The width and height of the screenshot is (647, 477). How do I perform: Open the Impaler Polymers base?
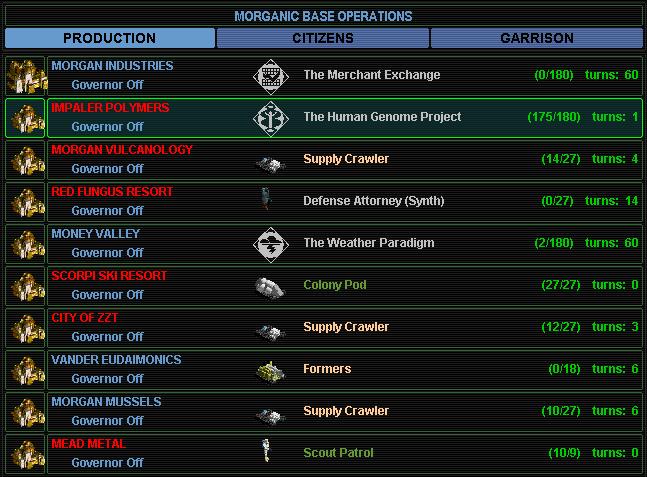click(x=110, y=107)
